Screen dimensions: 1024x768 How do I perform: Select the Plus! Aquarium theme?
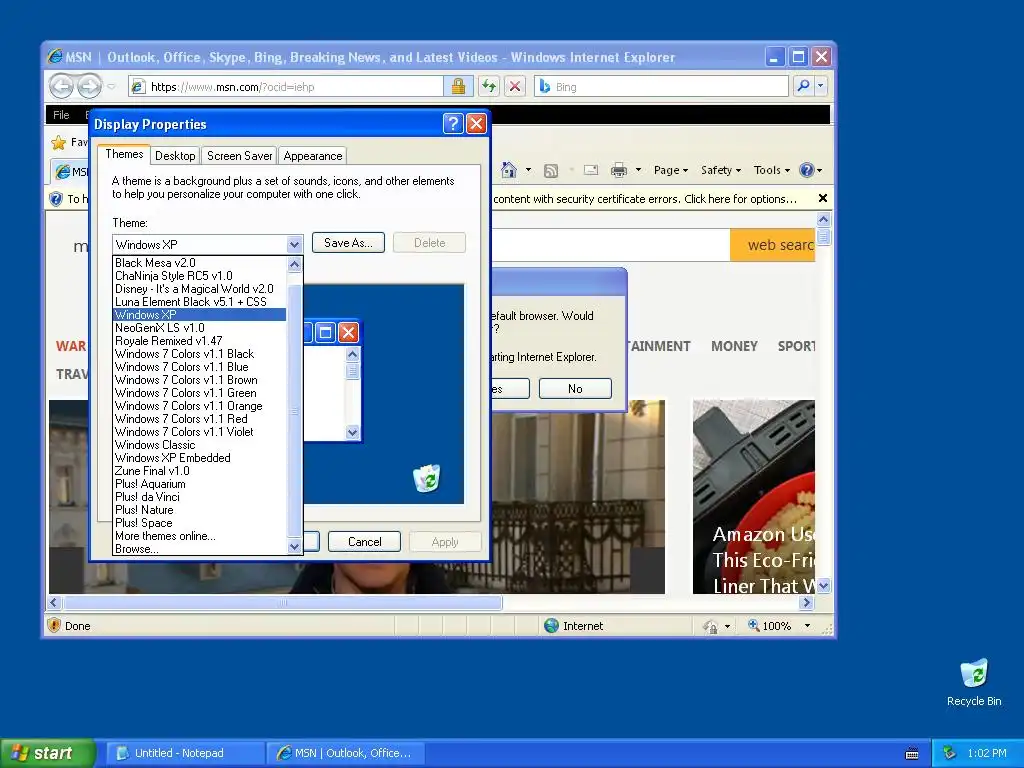click(199, 484)
